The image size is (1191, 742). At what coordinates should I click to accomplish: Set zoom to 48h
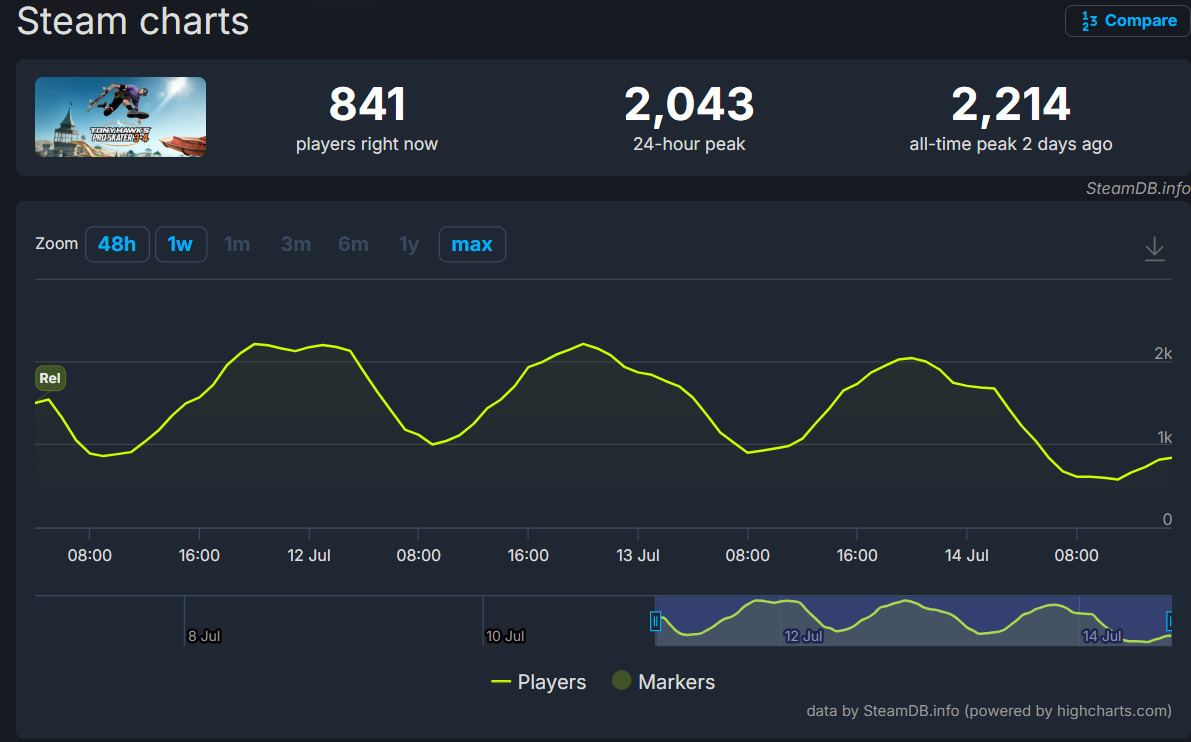117,244
